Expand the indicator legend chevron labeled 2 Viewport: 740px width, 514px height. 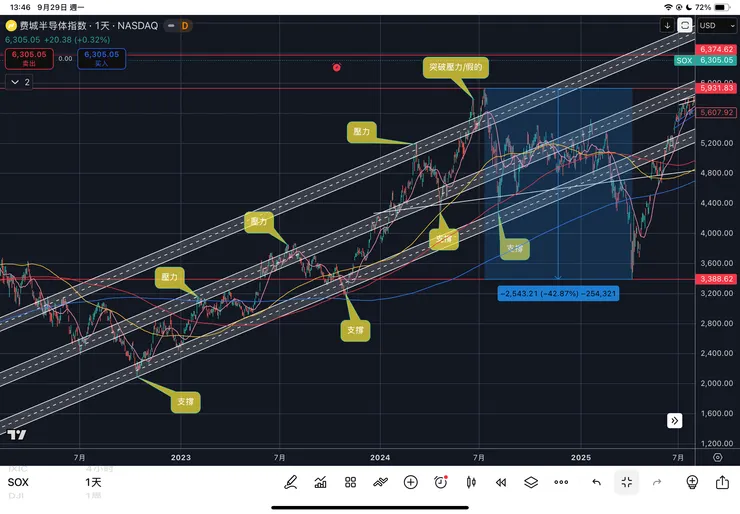click(19, 82)
